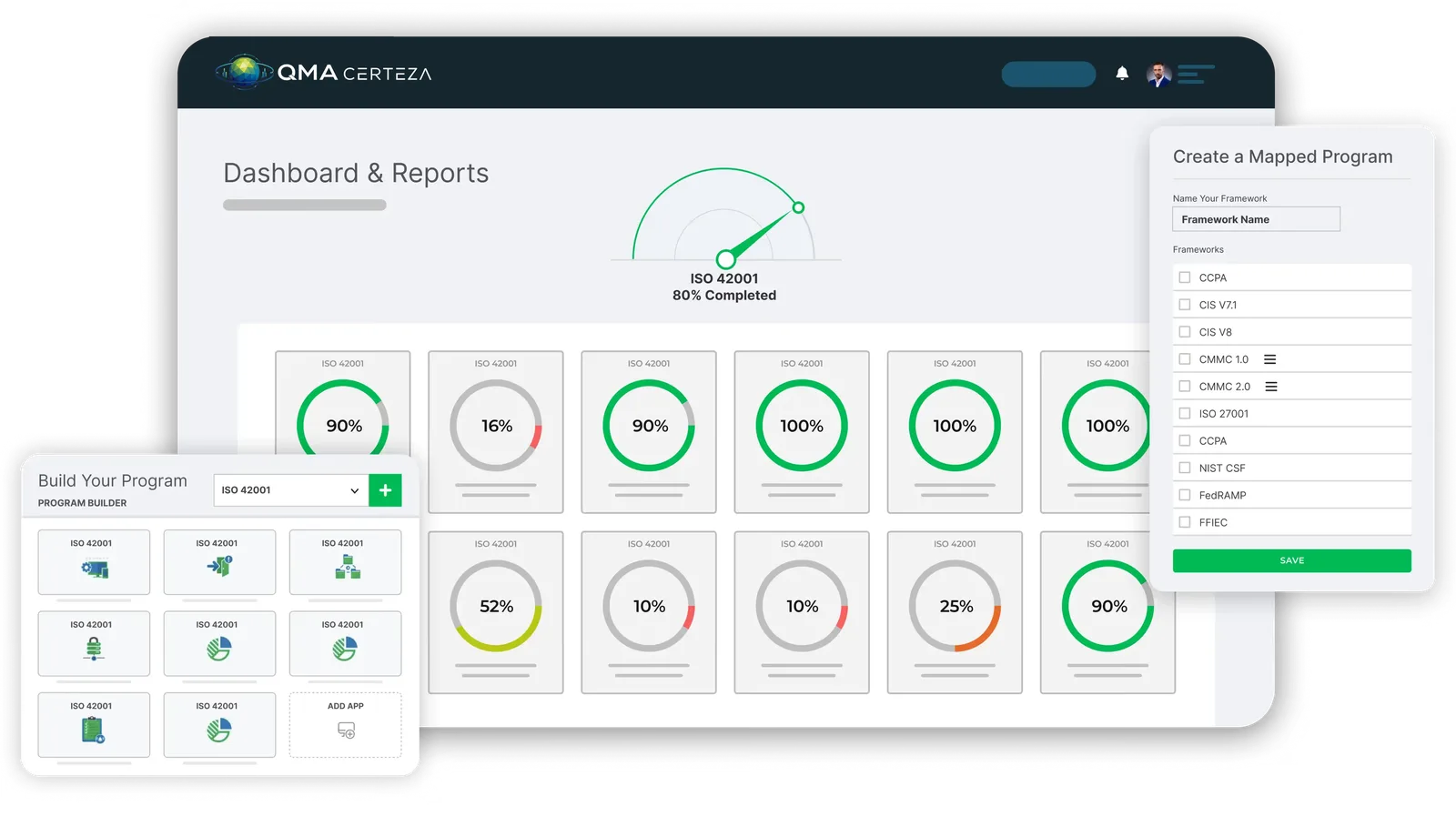Check the ISO 27001 framework checkbox
1456x816 pixels.
click(1185, 414)
